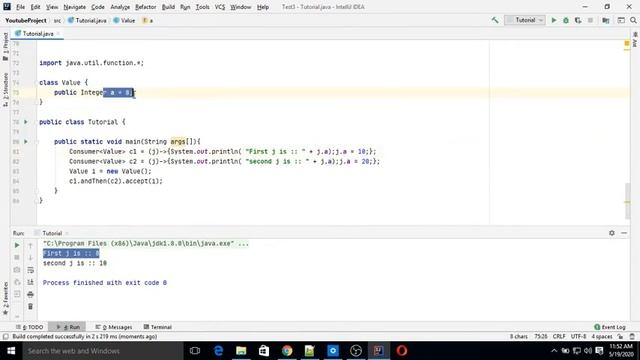Collapse the main method fold marker

[37, 142]
